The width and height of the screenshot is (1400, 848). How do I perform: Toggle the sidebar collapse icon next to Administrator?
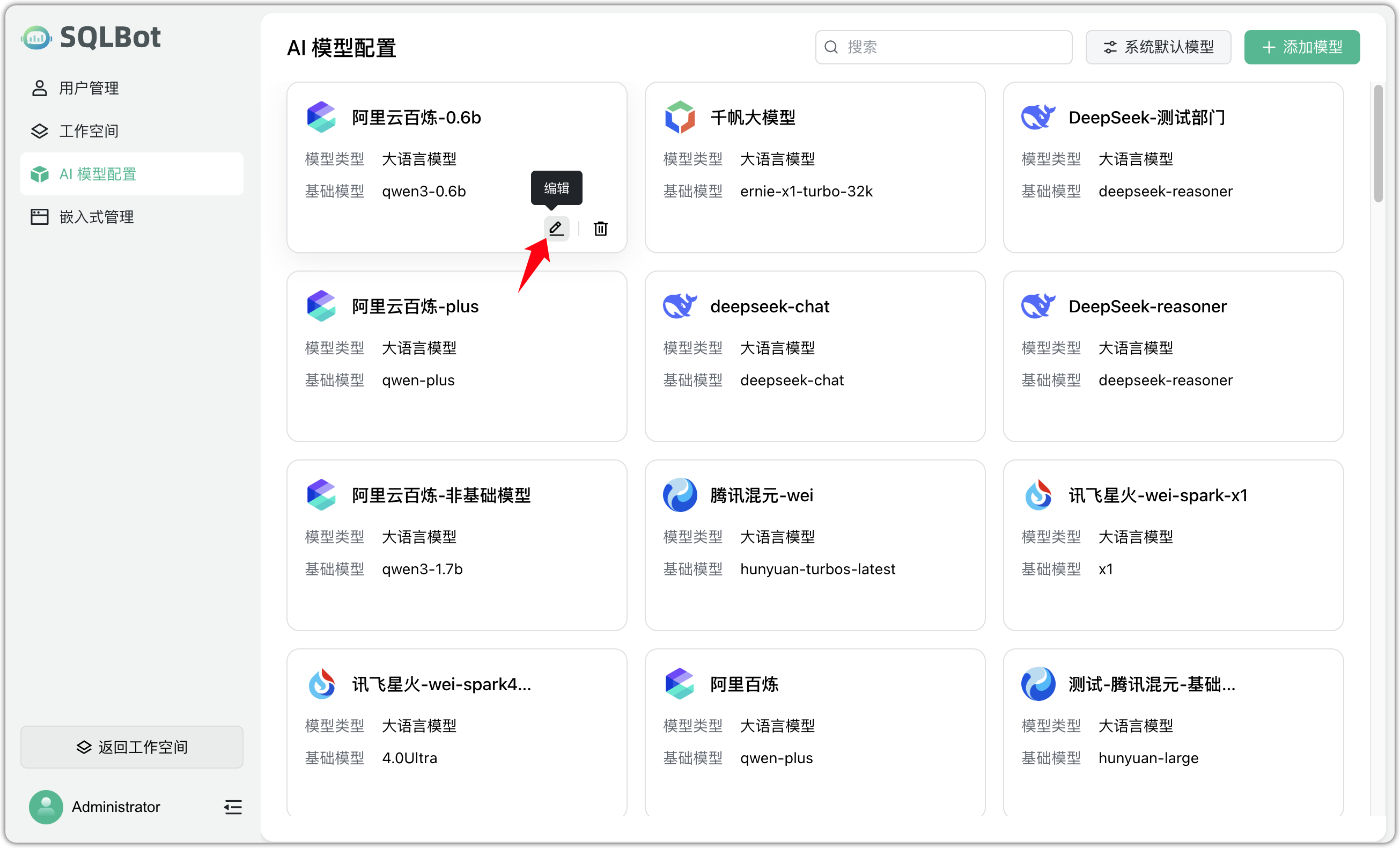[232, 807]
